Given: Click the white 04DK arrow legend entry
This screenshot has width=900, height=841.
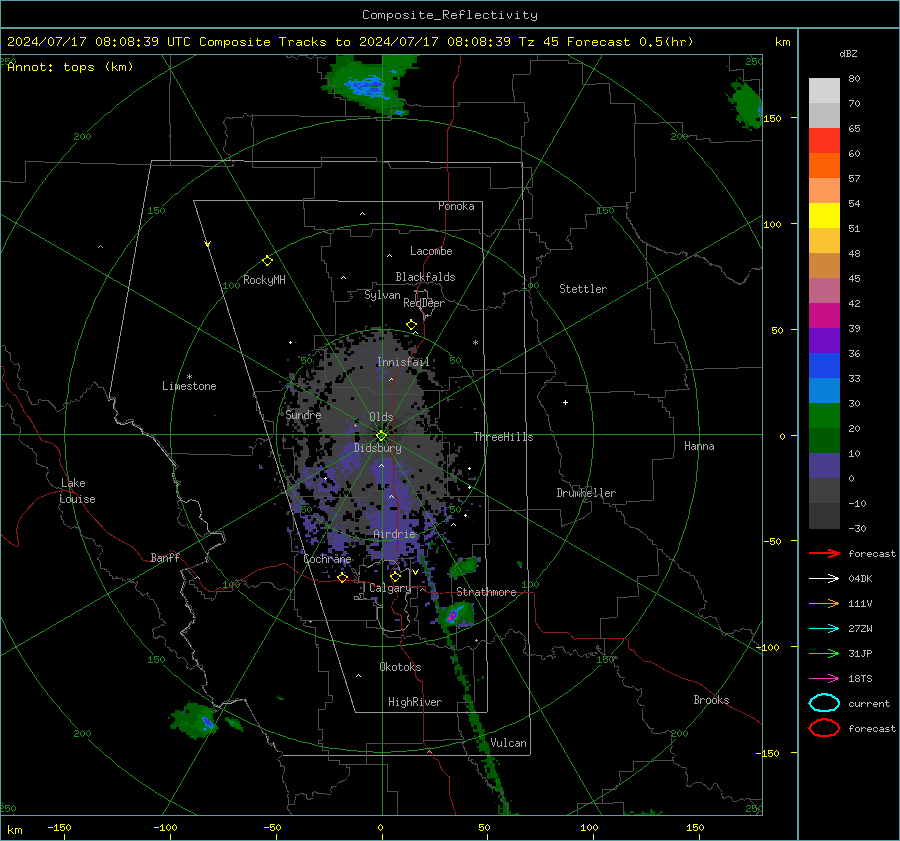Looking at the screenshot, I should click(824, 579).
